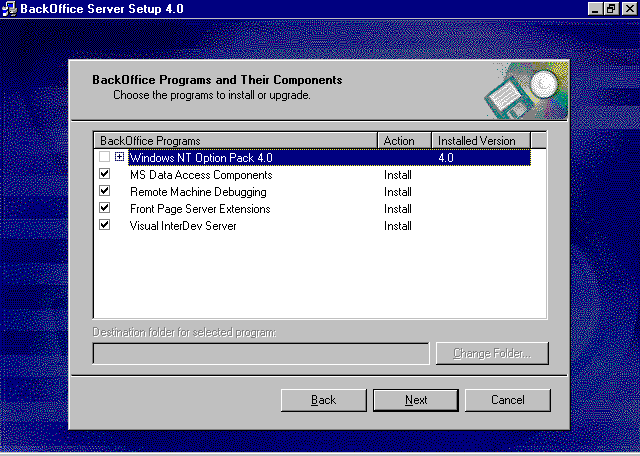Click the Installed Version column header
This screenshot has height=456, width=640.
pos(480,141)
